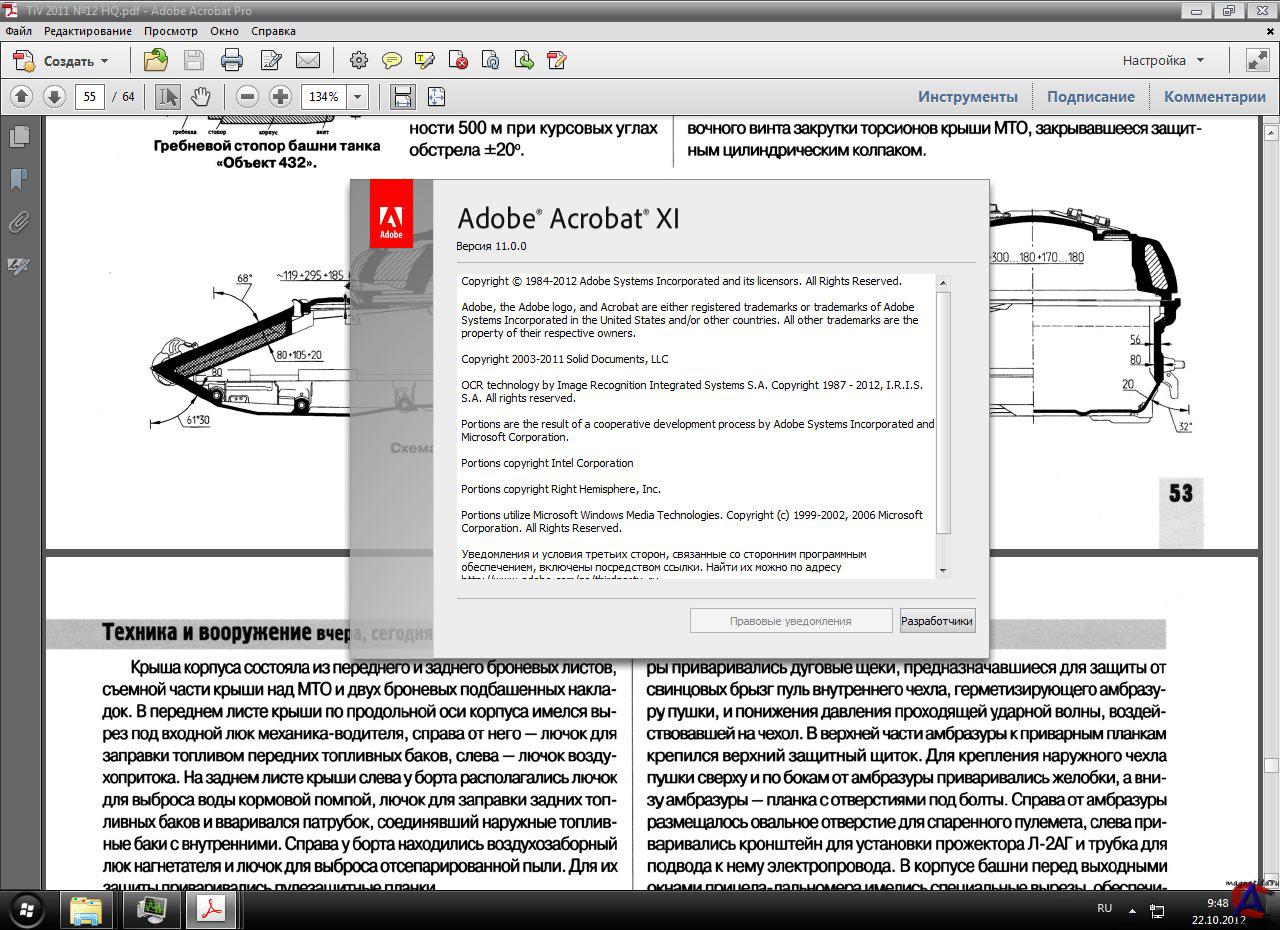Click the Send by email envelope icon
1280x930 pixels.
tap(308, 60)
